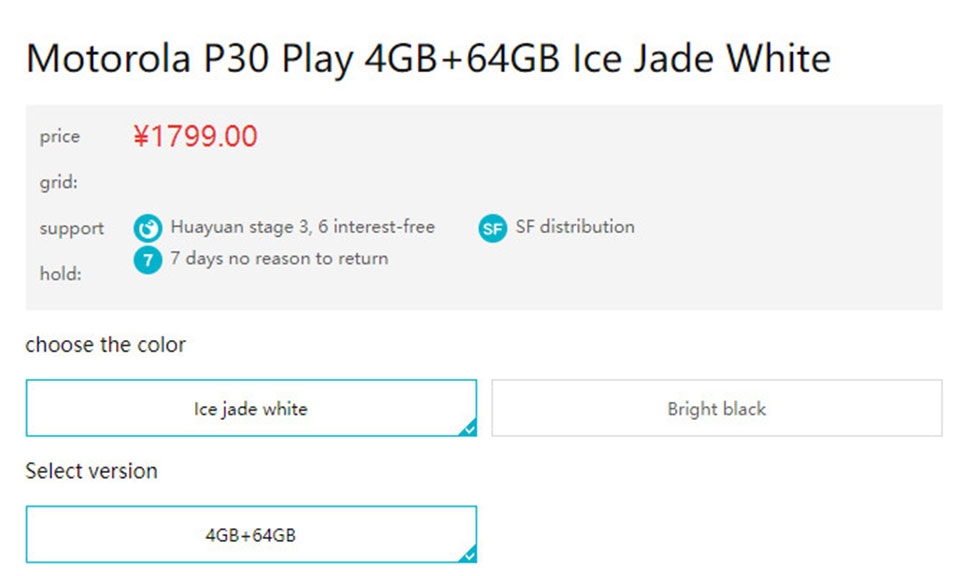Click the checkmark corner on Ice jade white
The width and height of the screenshot is (960, 576).
coord(468,428)
